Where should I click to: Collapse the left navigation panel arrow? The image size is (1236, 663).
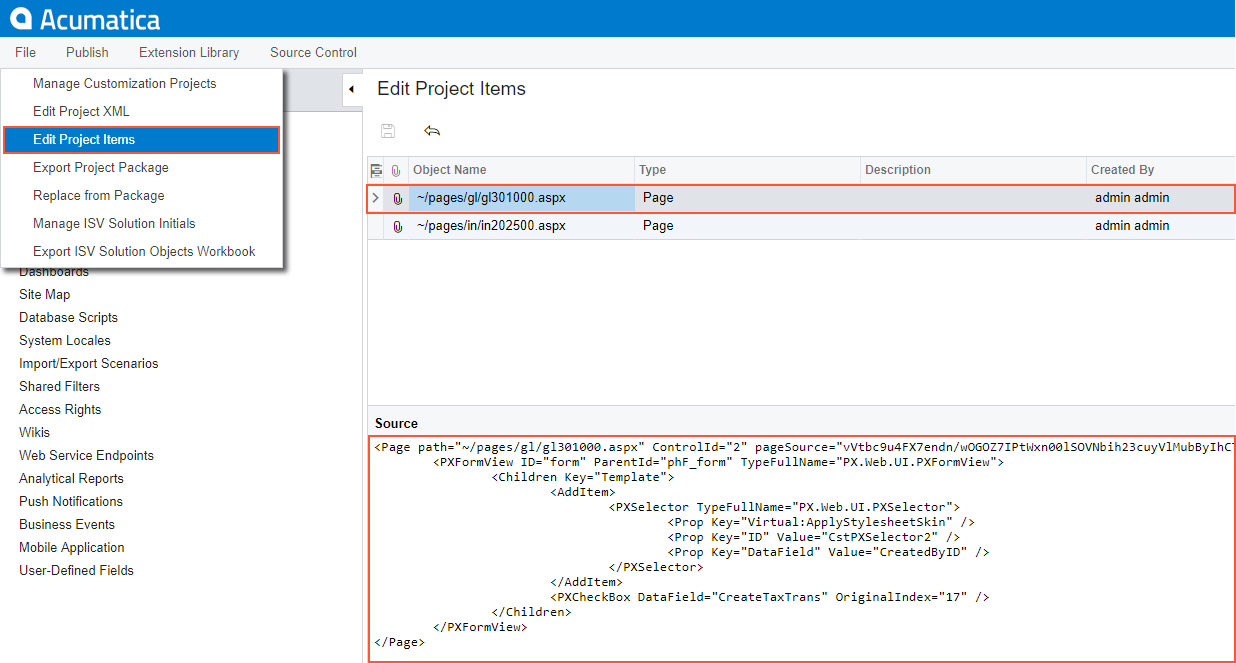click(351, 89)
